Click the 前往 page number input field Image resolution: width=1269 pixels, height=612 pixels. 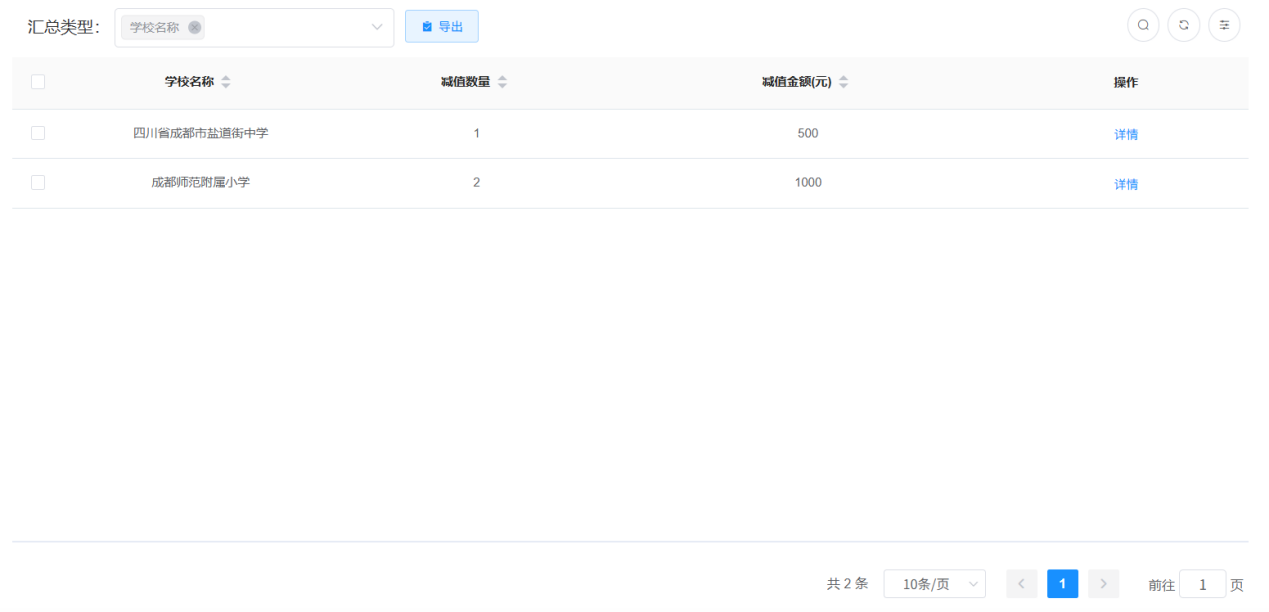click(1203, 585)
